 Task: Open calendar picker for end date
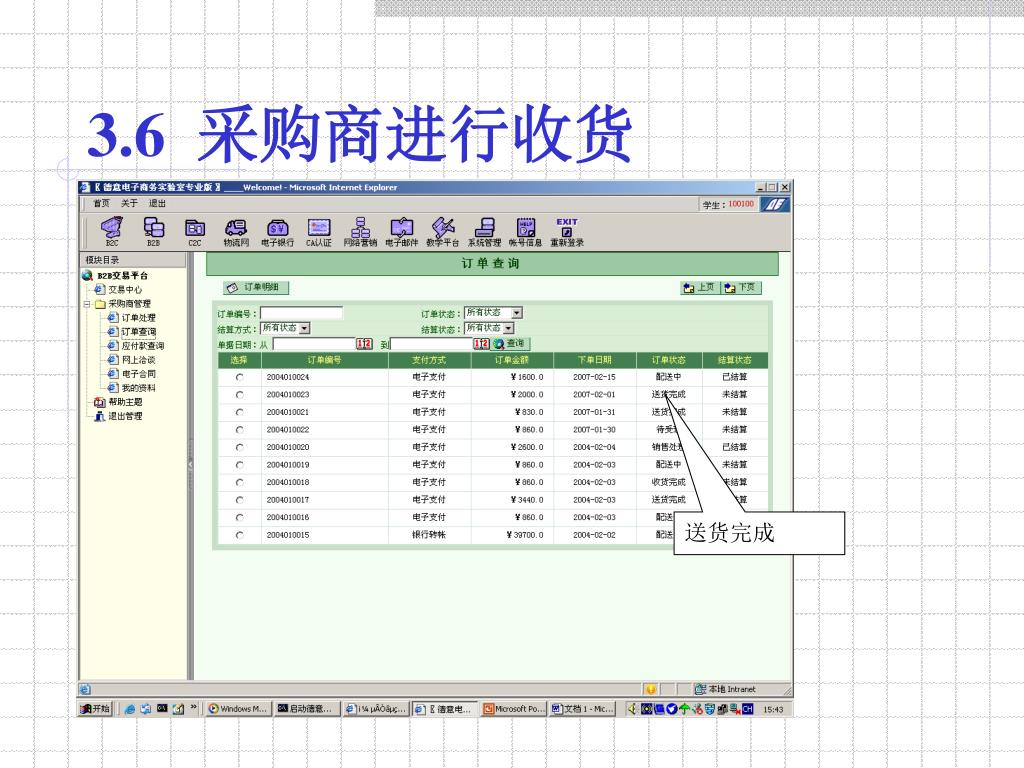(481, 344)
